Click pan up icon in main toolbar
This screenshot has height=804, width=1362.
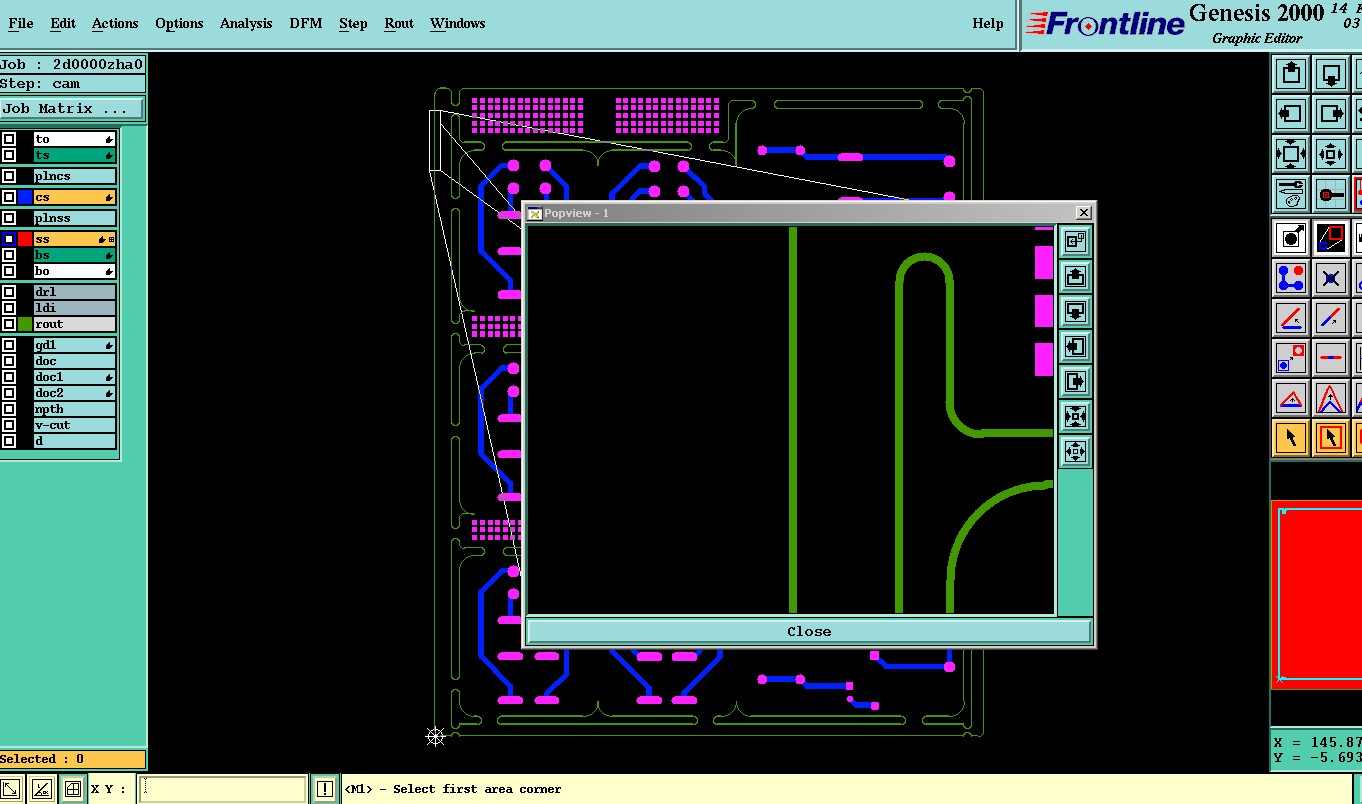[x=1291, y=74]
